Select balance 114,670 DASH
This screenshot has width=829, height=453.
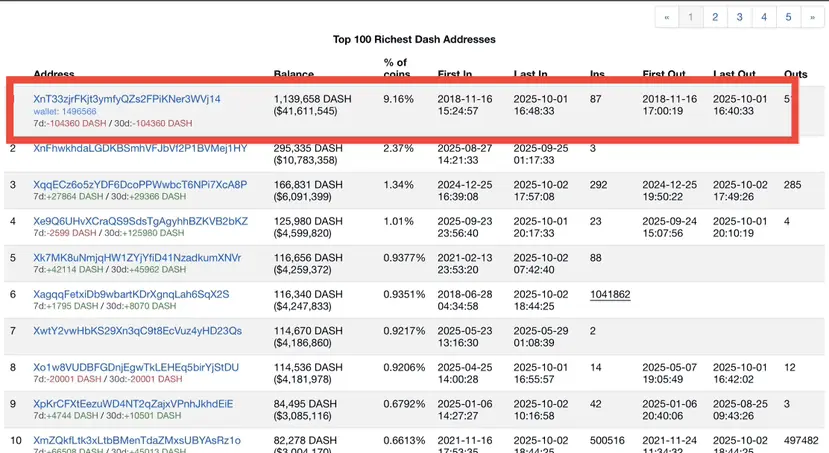[x=308, y=330]
